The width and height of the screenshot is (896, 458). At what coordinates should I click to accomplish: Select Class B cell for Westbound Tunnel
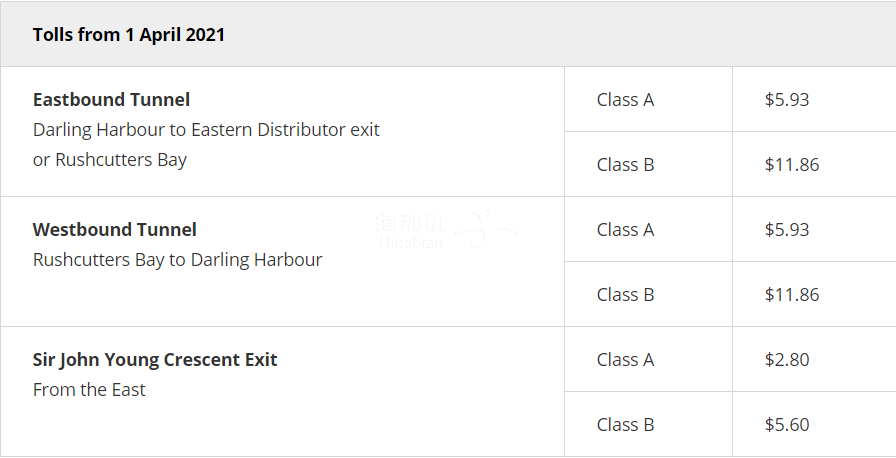pyautogui.click(x=625, y=295)
